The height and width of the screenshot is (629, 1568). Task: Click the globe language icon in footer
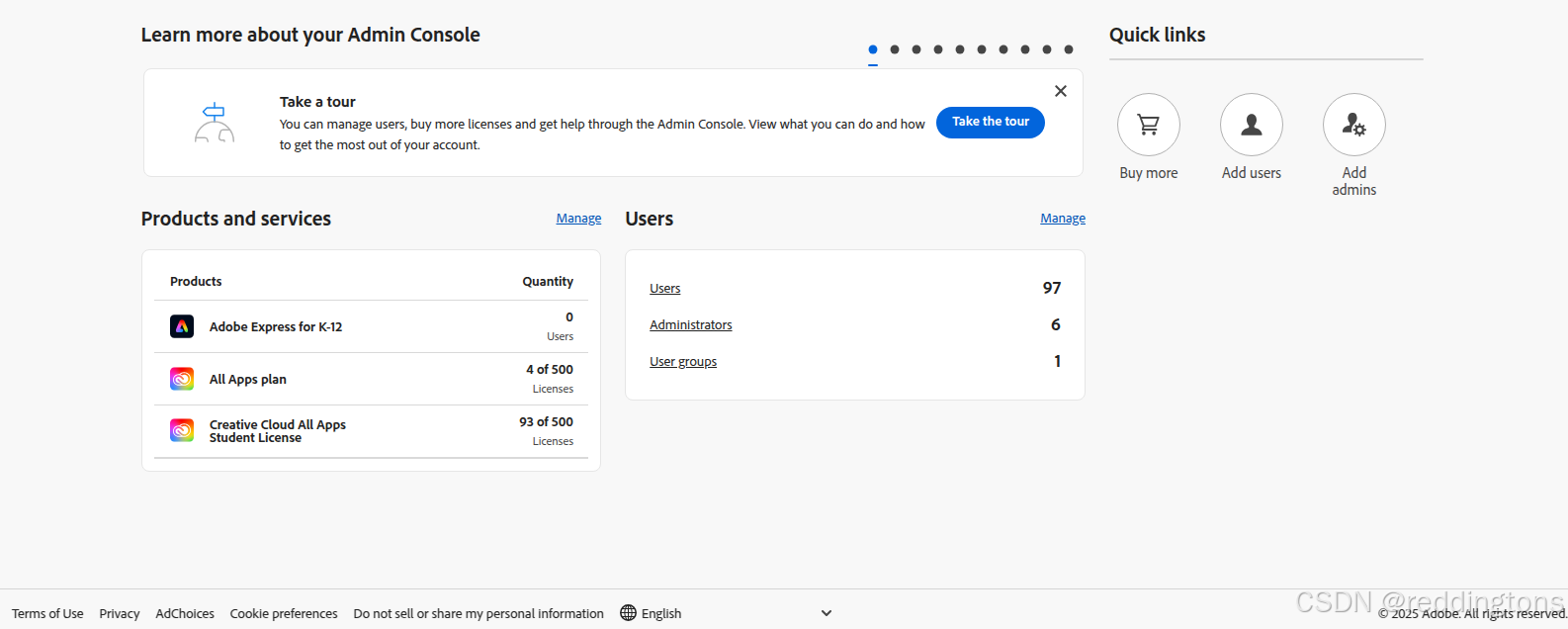[628, 613]
